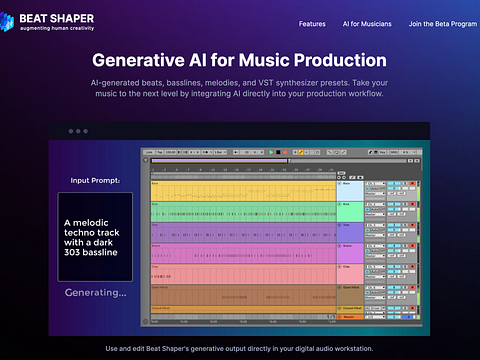Toggle the yellow automation arm icon

coord(301,152)
